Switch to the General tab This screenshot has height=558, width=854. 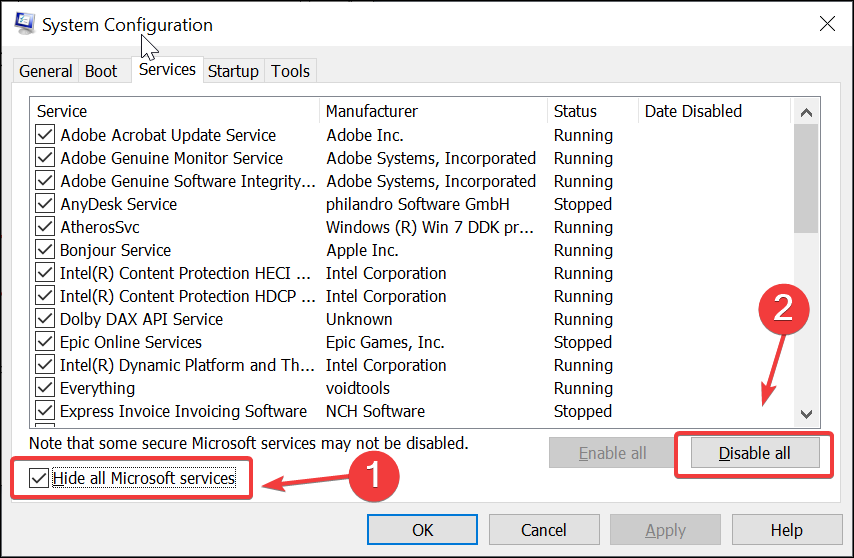coord(46,71)
